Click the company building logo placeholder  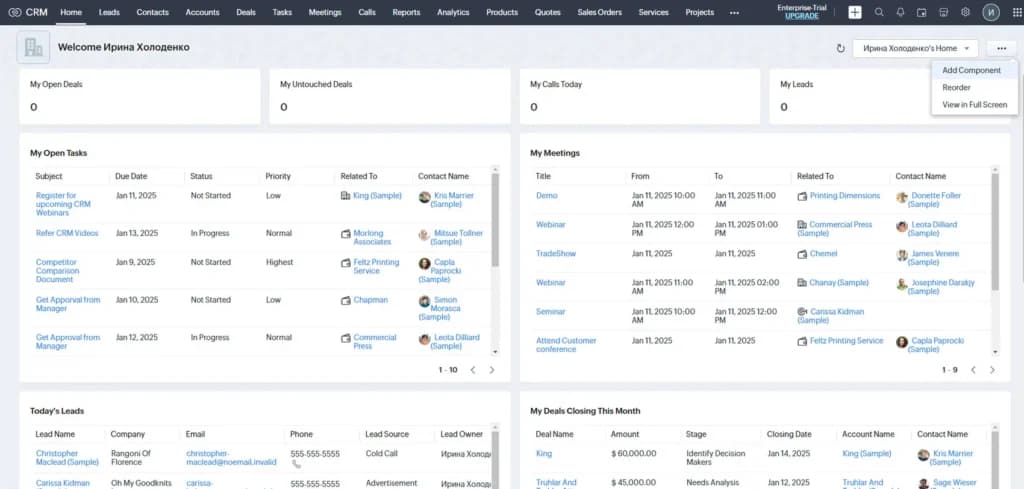(x=33, y=47)
